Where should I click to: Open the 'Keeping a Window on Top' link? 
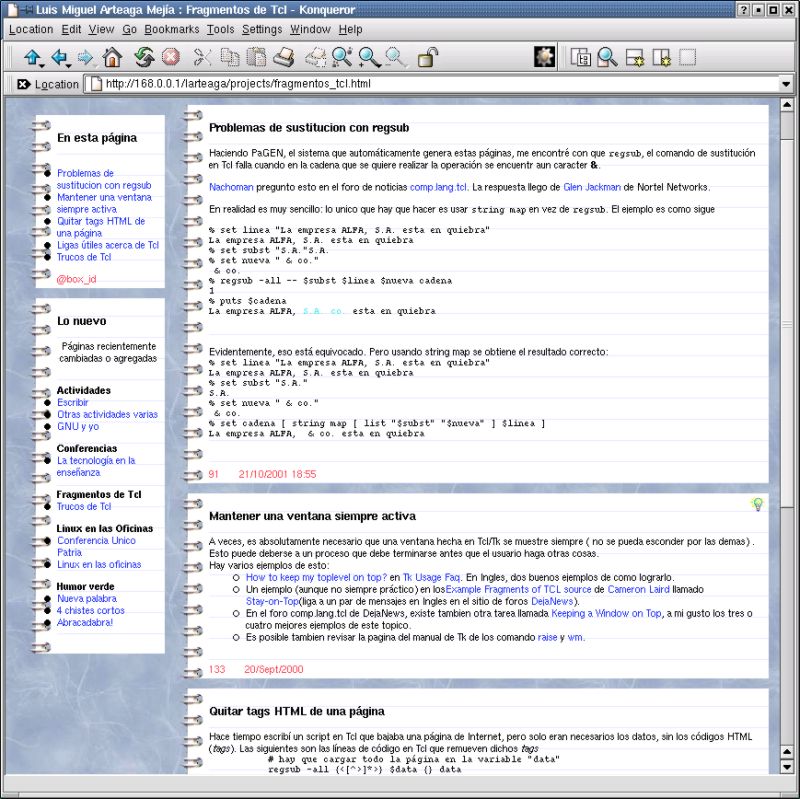tap(606, 613)
